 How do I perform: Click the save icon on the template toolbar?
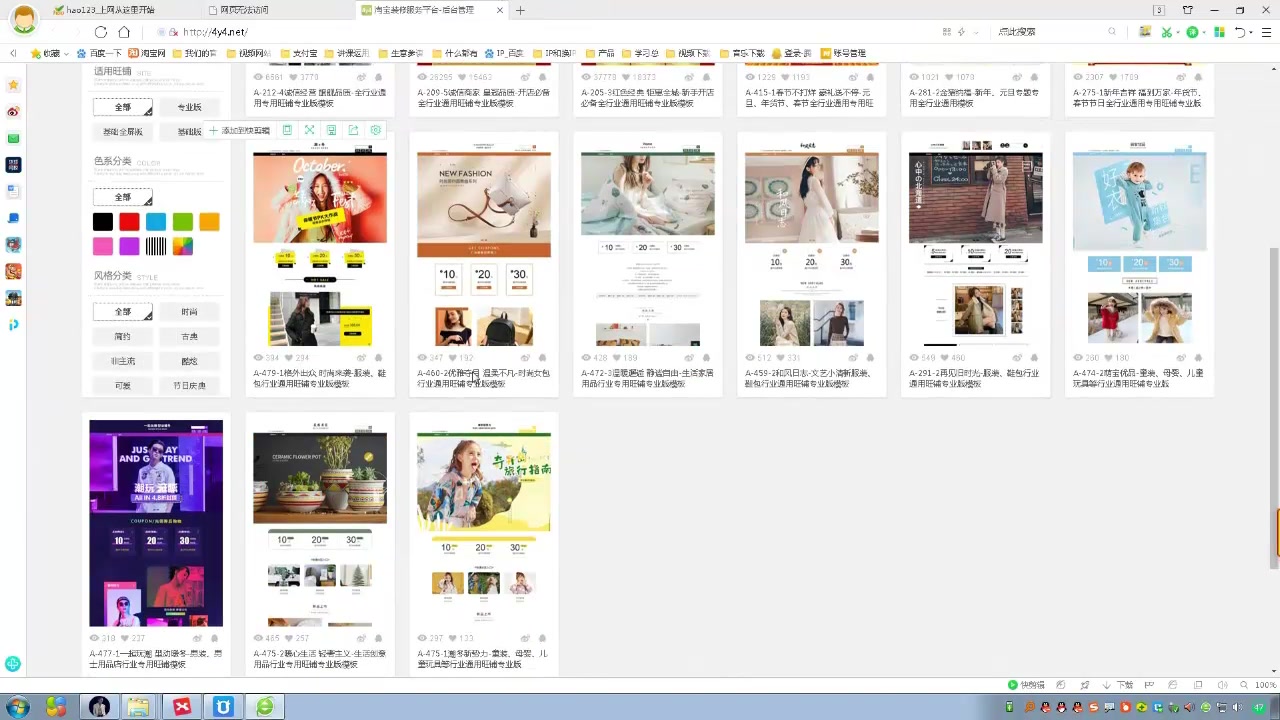331,130
